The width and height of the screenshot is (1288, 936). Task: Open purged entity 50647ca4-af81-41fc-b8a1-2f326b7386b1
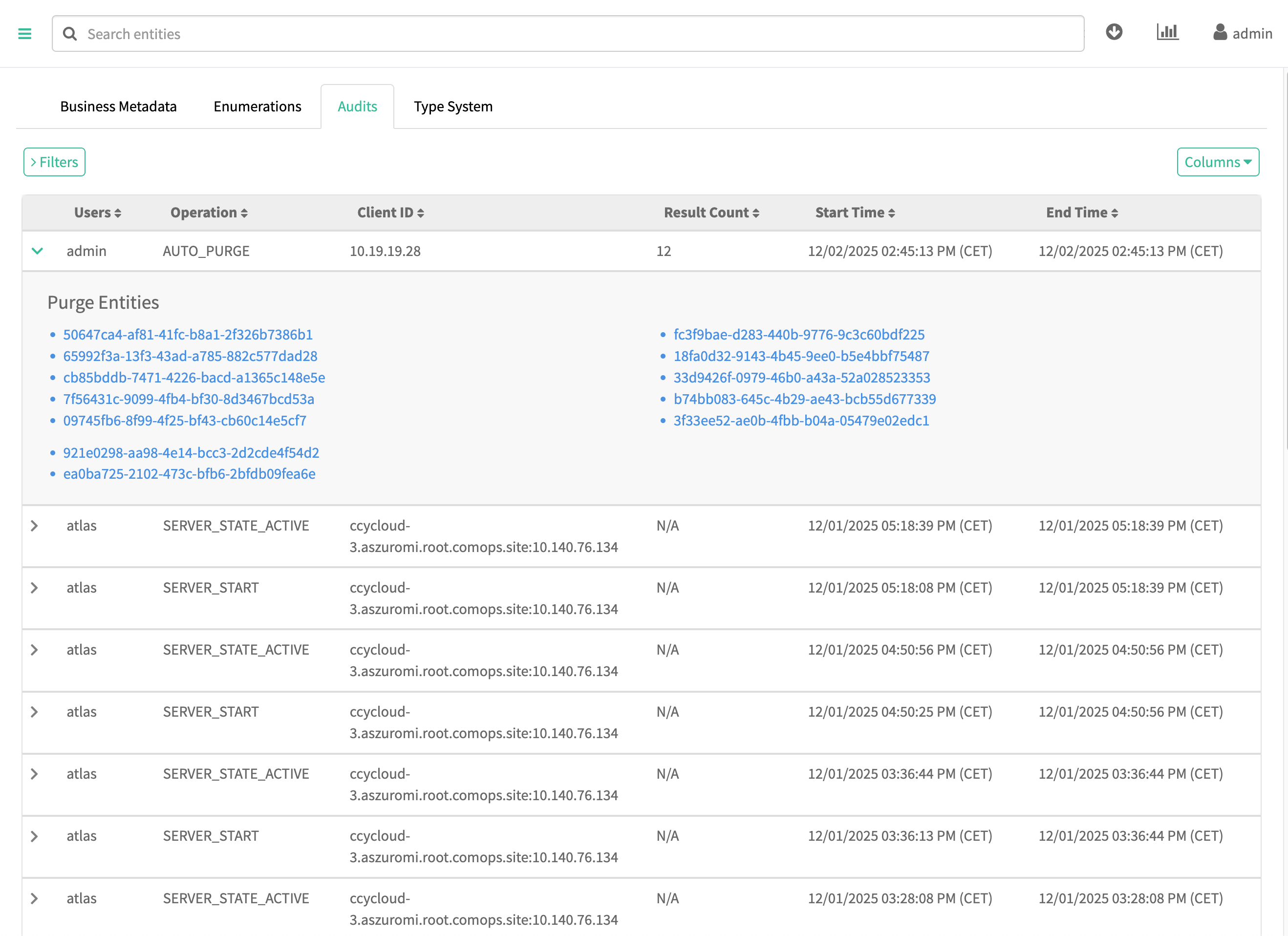[x=188, y=334]
